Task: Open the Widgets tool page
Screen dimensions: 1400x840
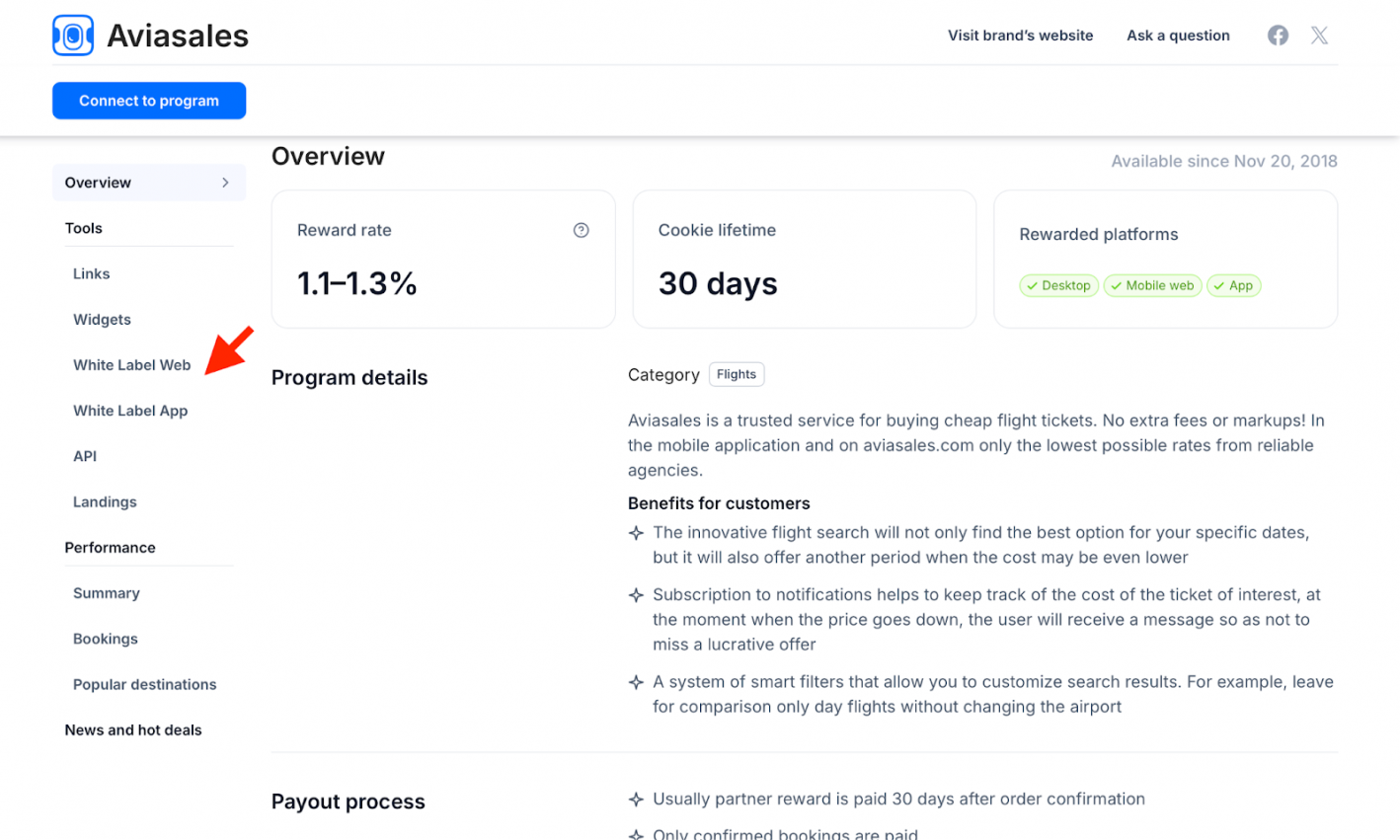Action: (102, 320)
